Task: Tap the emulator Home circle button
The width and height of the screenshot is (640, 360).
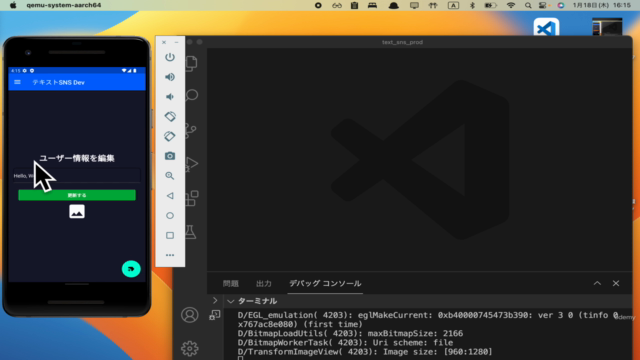Action: pyautogui.click(x=170, y=216)
